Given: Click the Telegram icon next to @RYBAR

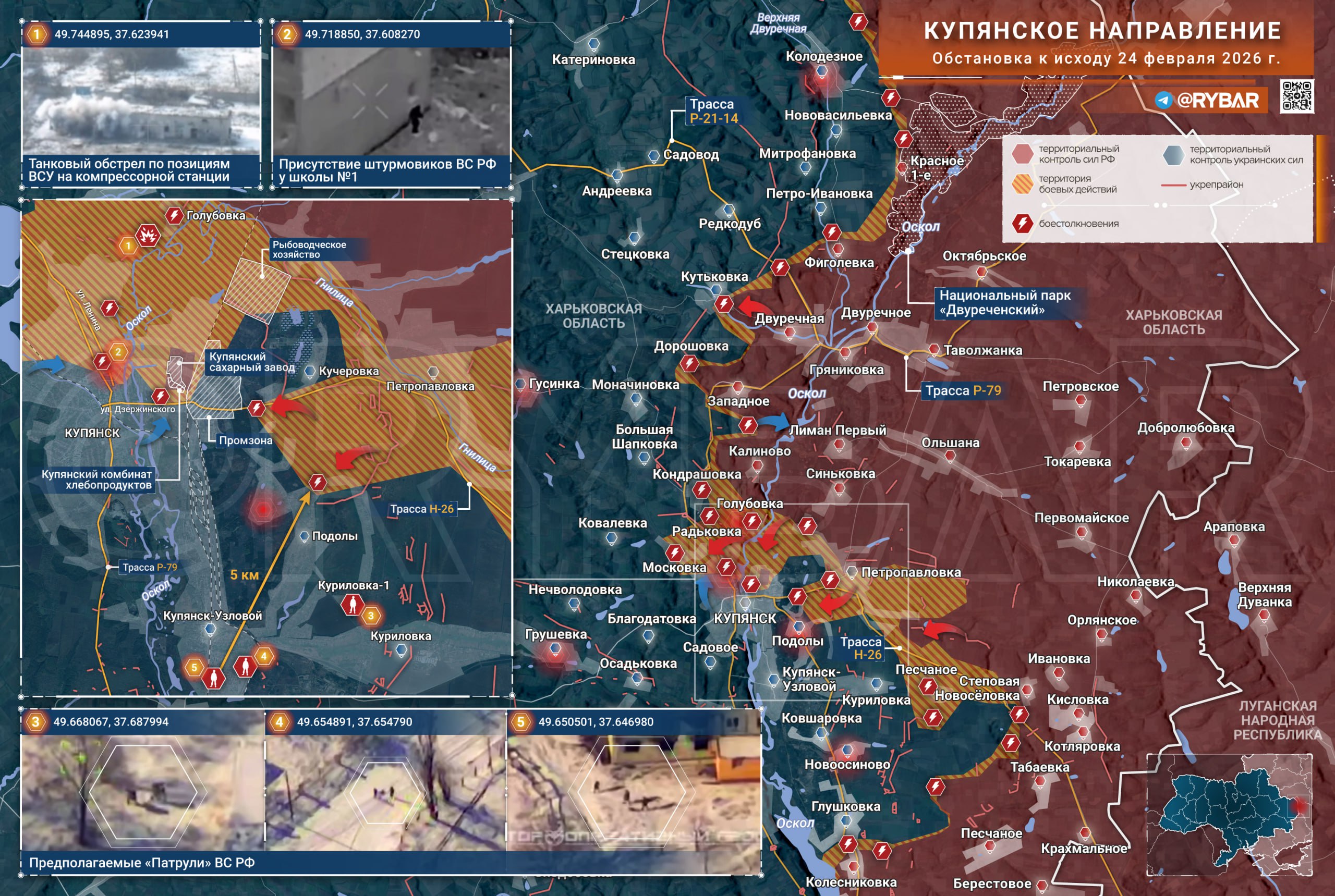Looking at the screenshot, I should [1163, 101].
